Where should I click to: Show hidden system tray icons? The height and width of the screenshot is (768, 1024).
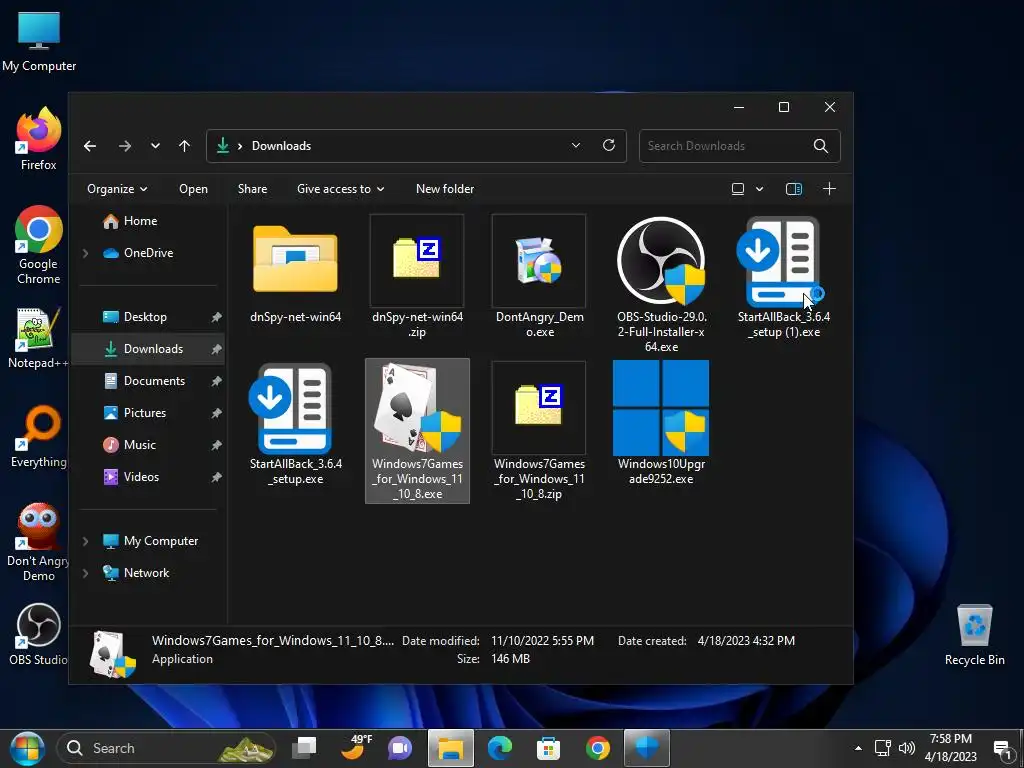858,748
